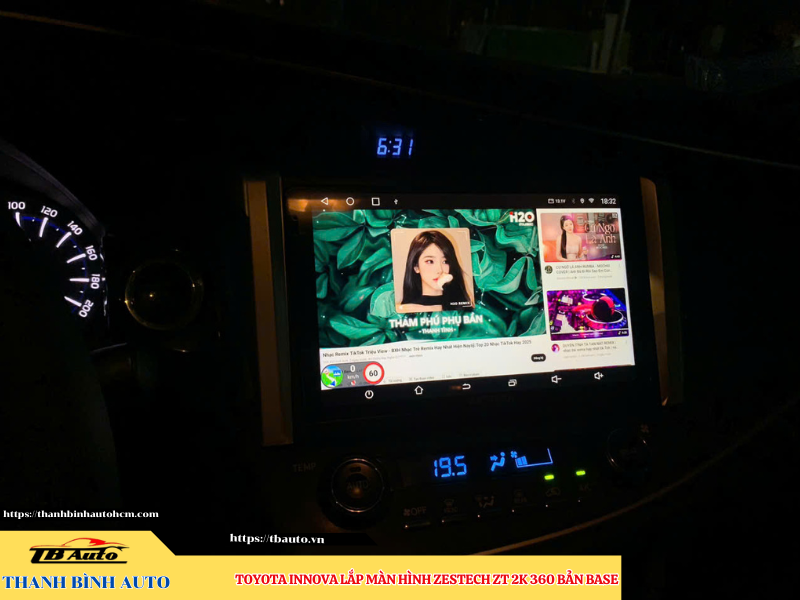Open the overlapping-windows icon on bottom bar

(512, 383)
